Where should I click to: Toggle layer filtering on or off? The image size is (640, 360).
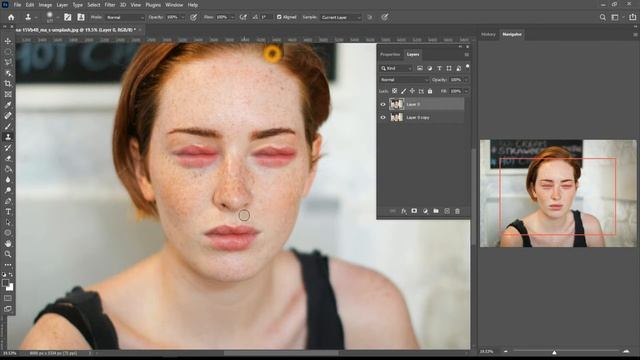coord(467,67)
